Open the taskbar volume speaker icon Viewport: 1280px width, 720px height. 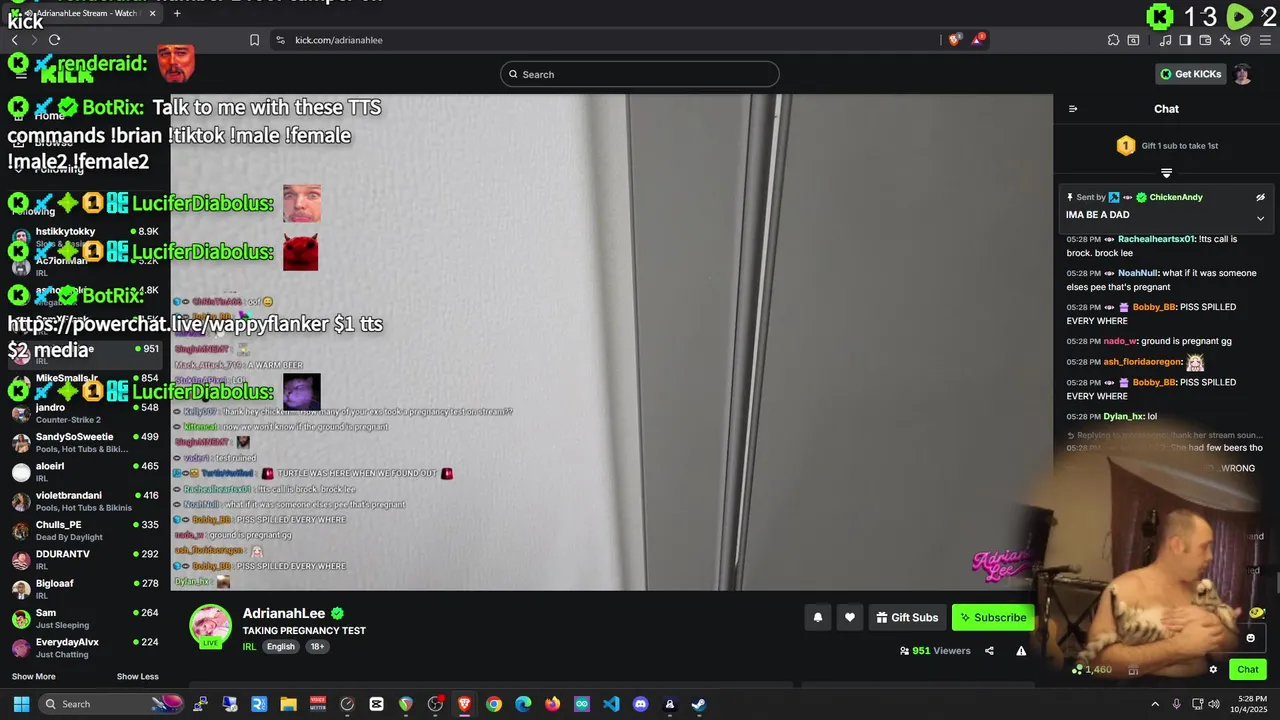tap(1214, 704)
